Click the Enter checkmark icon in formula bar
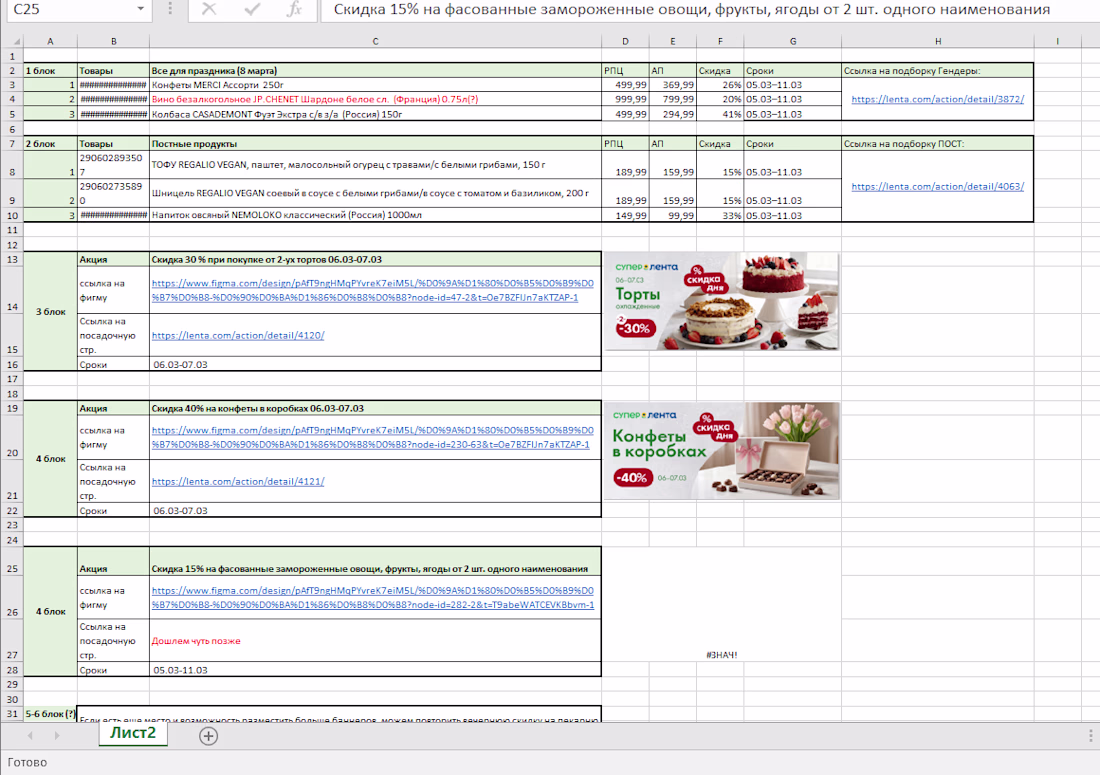 coord(252,9)
